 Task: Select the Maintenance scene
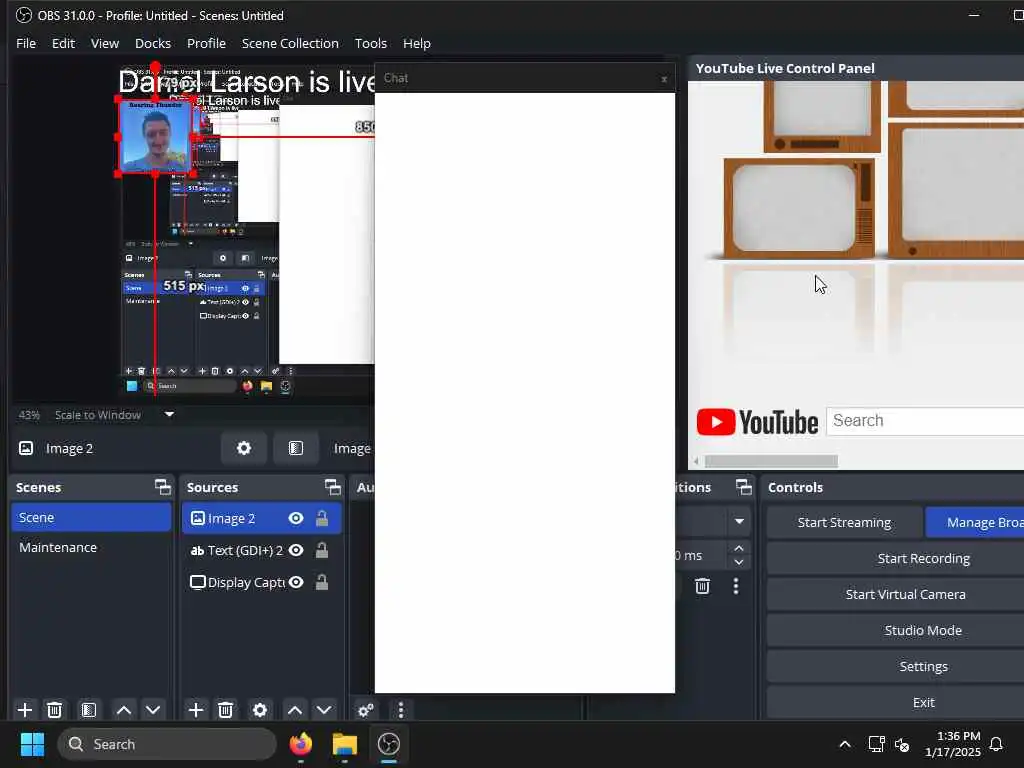(x=91, y=547)
